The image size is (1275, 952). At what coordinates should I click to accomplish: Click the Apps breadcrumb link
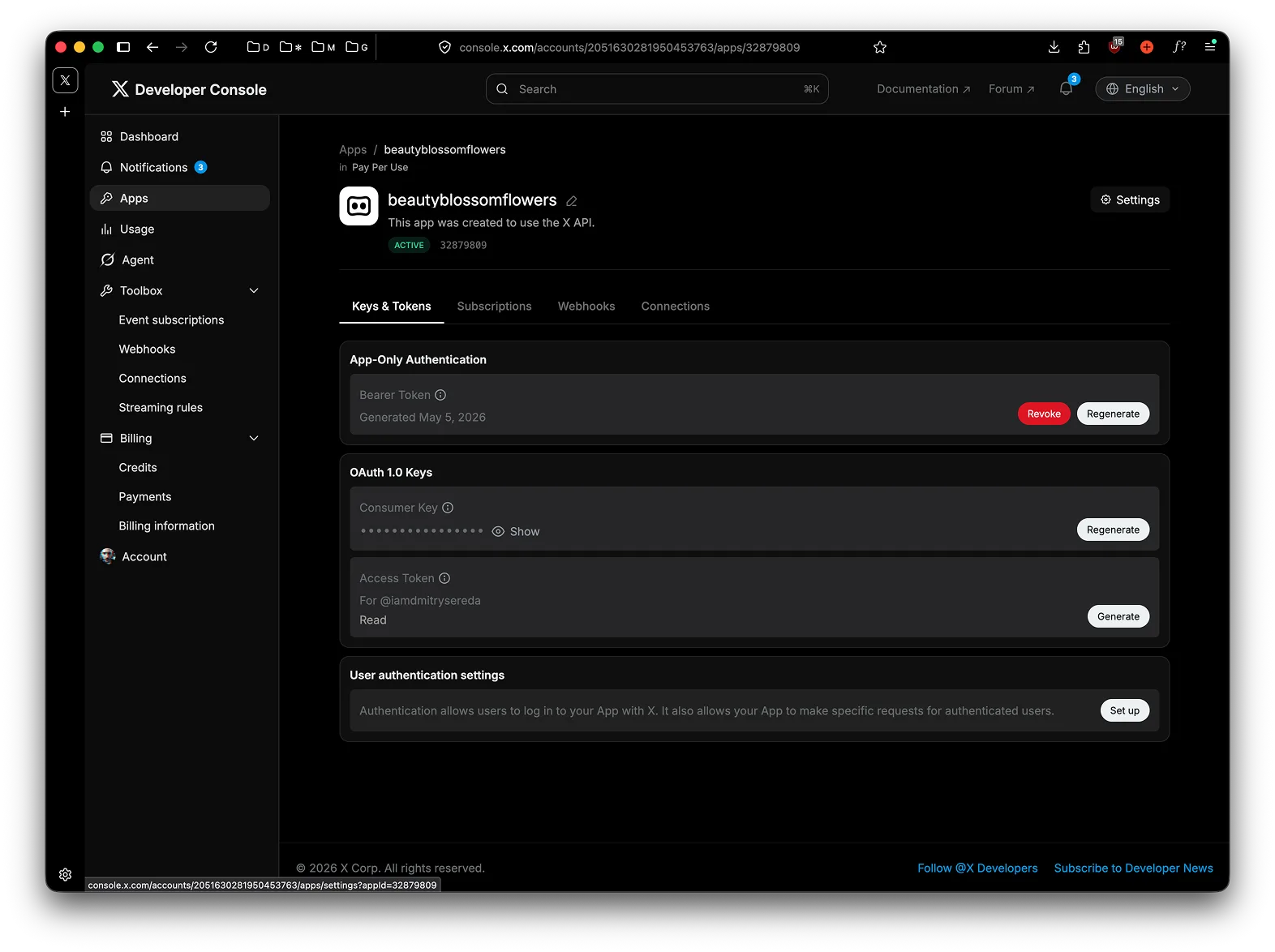(353, 149)
